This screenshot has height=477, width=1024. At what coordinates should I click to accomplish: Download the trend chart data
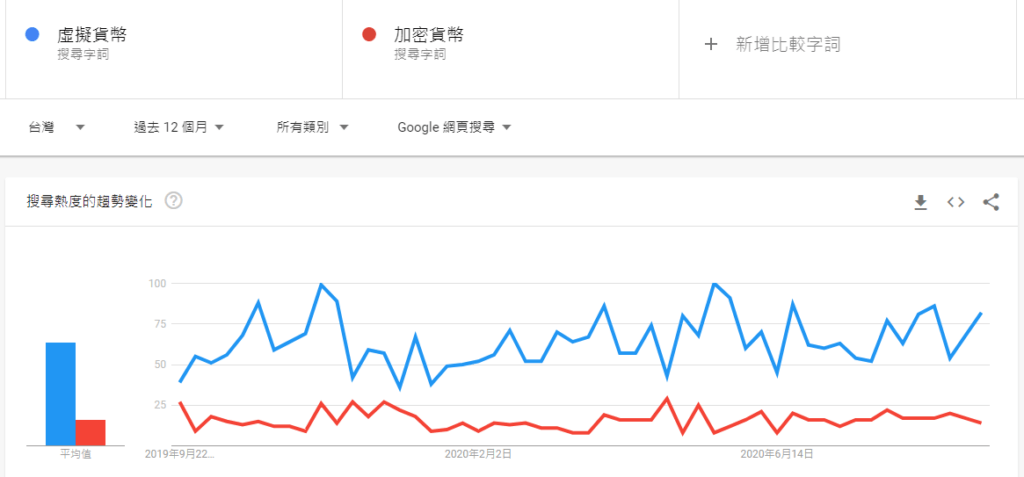[921, 202]
